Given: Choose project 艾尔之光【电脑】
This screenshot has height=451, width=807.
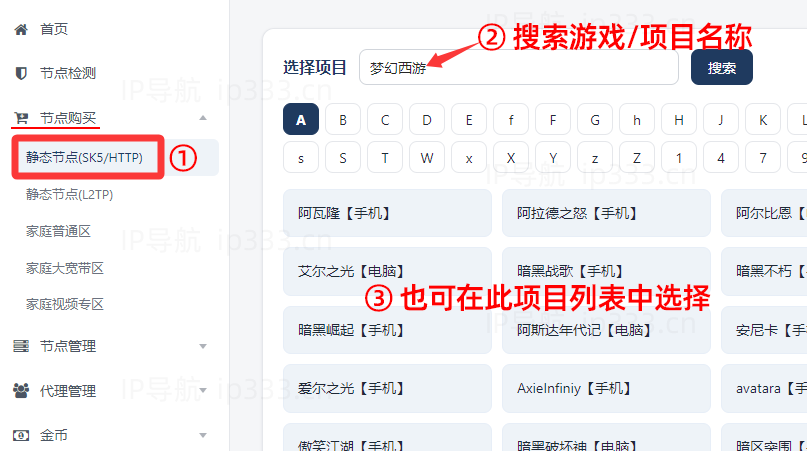Looking at the screenshot, I should 388,271.
